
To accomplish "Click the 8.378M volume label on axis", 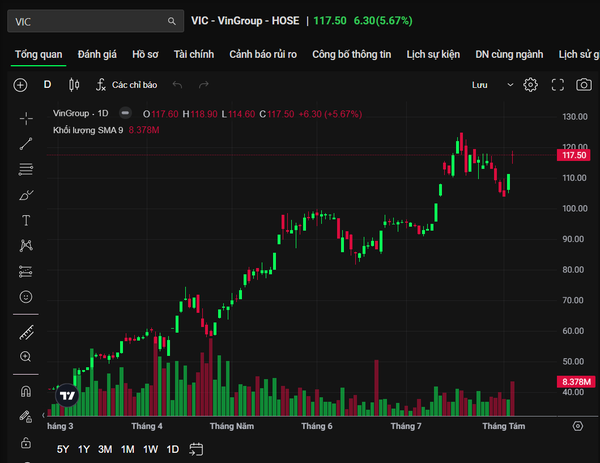I will tap(576, 381).
